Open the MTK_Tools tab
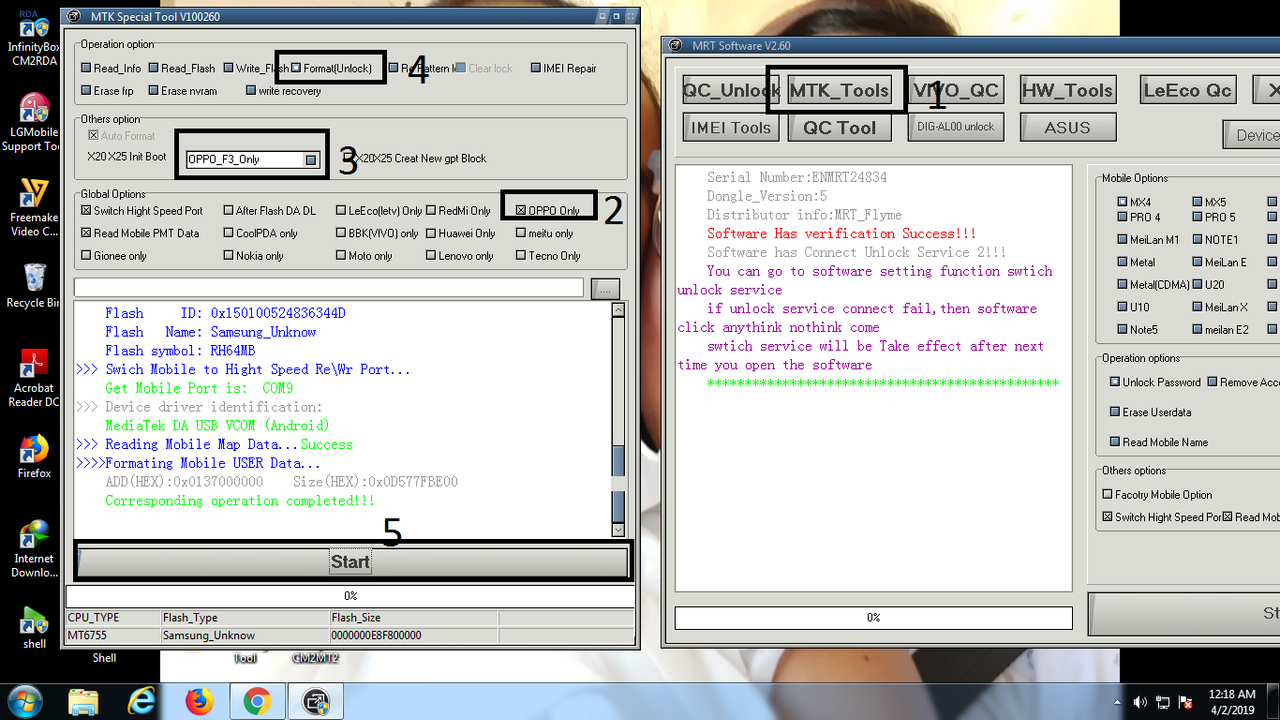1280x720 pixels. tap(839, 90)
